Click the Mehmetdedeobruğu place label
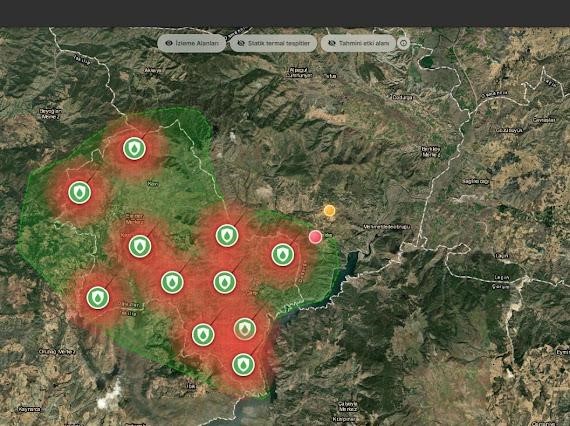The width and height of the screenshot is (570, 426). pos(387,227)
